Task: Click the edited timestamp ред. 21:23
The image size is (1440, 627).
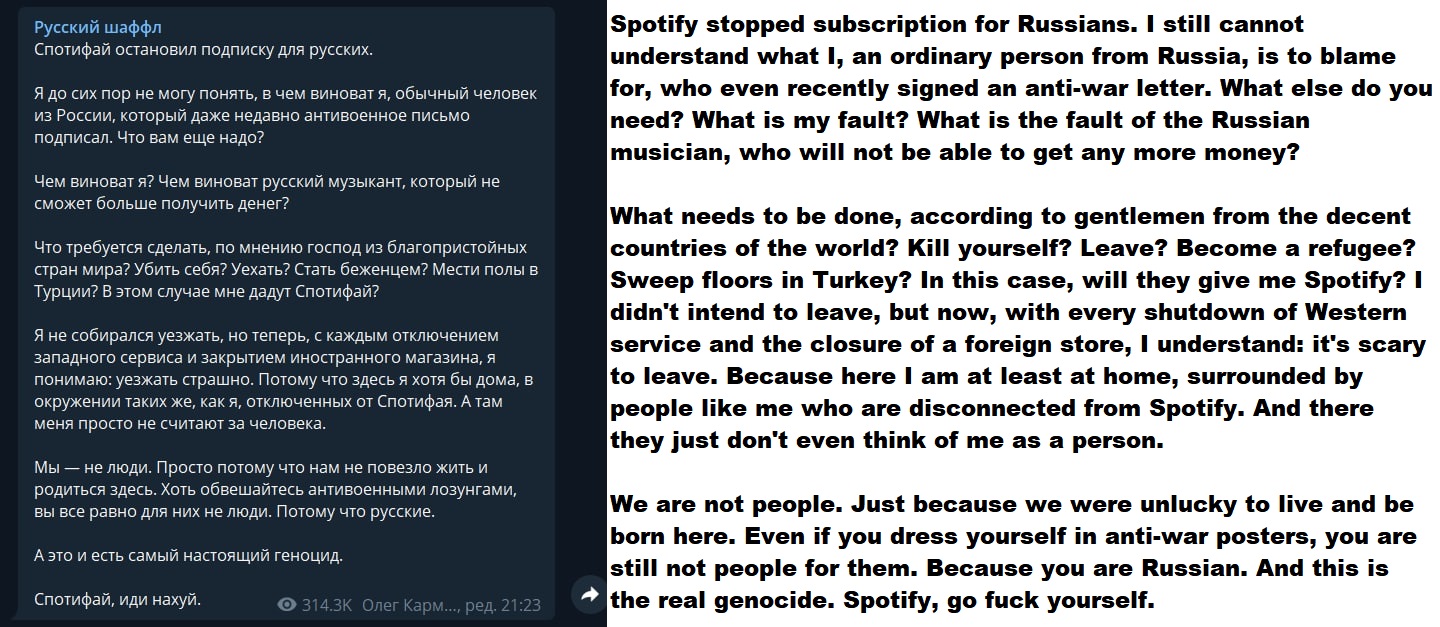Action: 506,605
